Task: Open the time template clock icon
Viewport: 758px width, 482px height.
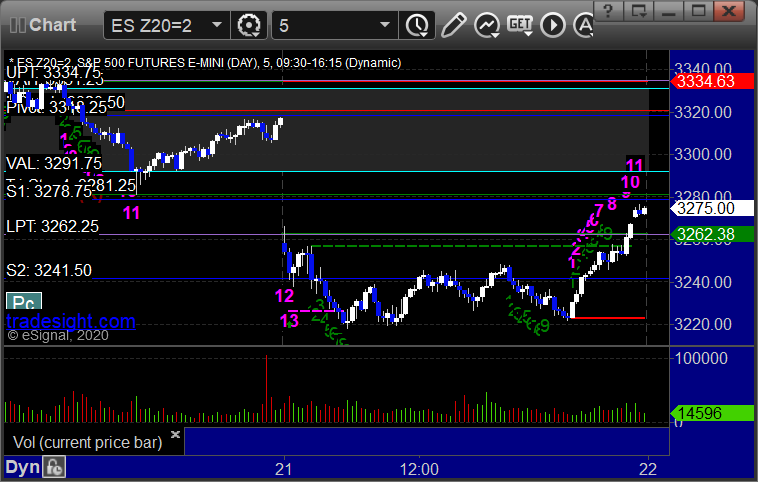Action: click(x=417, y=25)
